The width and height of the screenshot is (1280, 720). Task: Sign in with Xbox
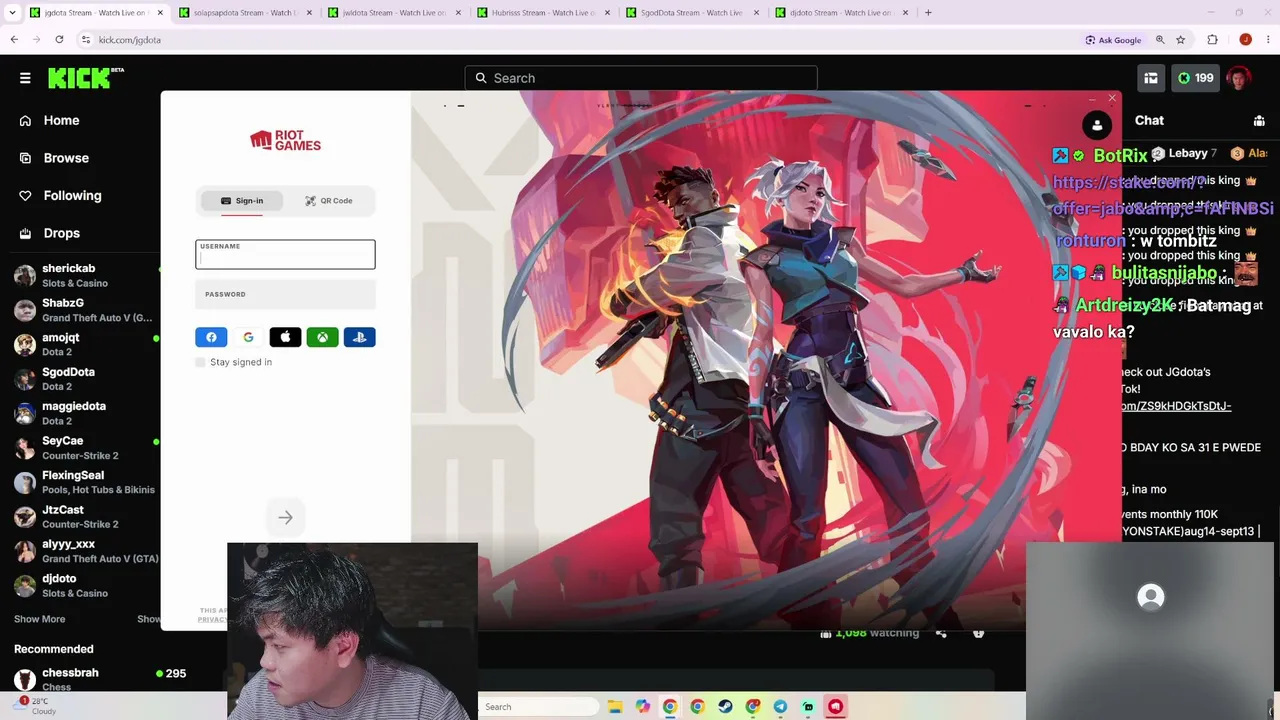point(322,337)
